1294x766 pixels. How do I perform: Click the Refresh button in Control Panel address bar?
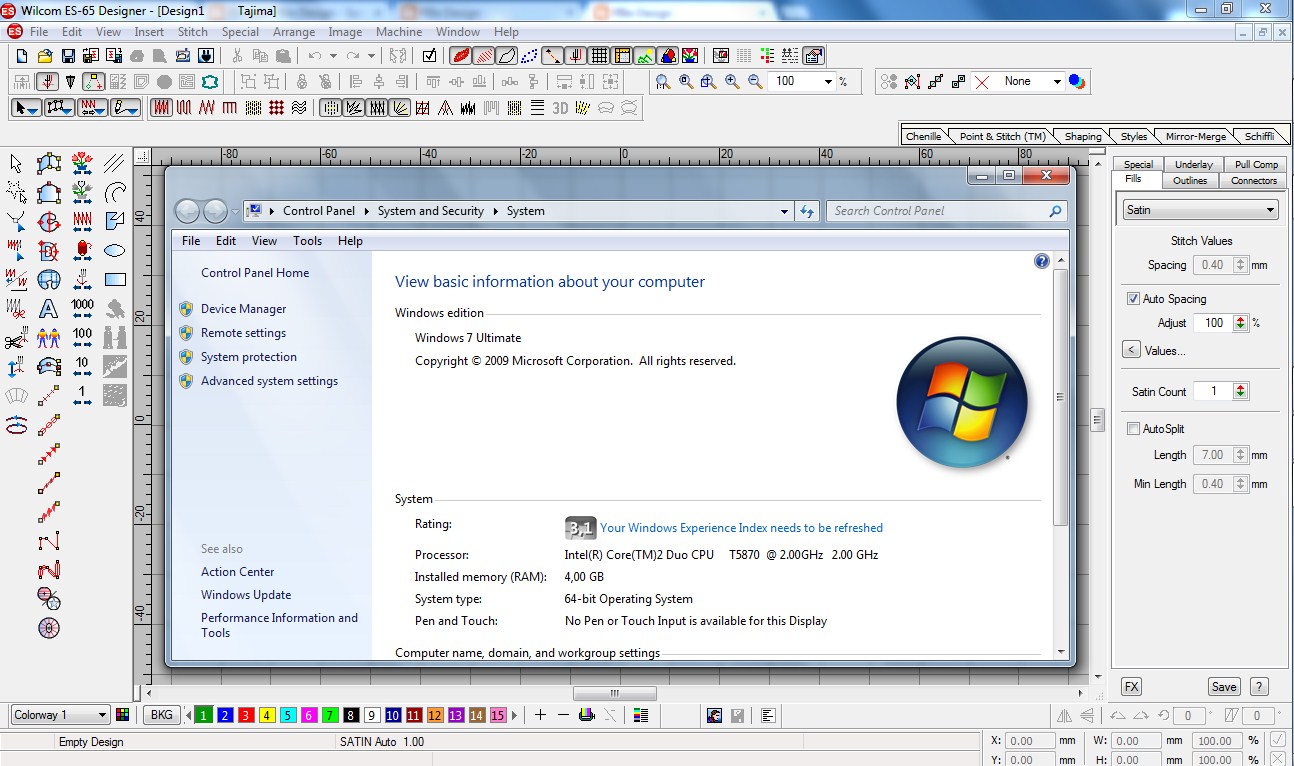(x=808, y=211)
